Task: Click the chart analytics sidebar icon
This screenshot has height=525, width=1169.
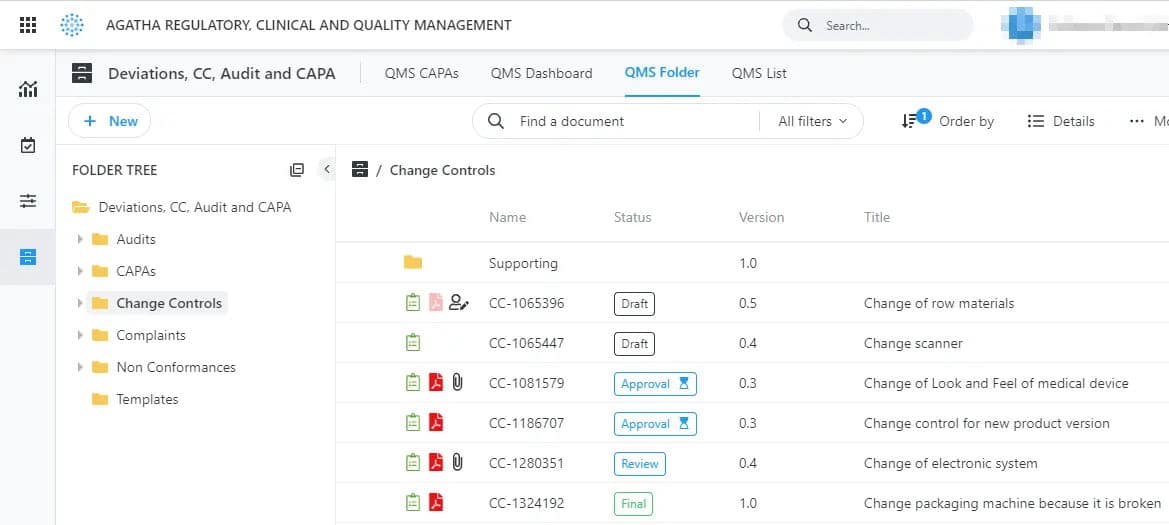Action: click(28, 90)
